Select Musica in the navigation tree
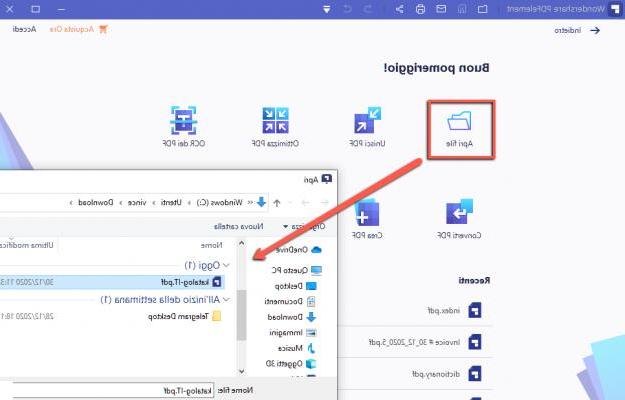 click(x=297, y=348)
